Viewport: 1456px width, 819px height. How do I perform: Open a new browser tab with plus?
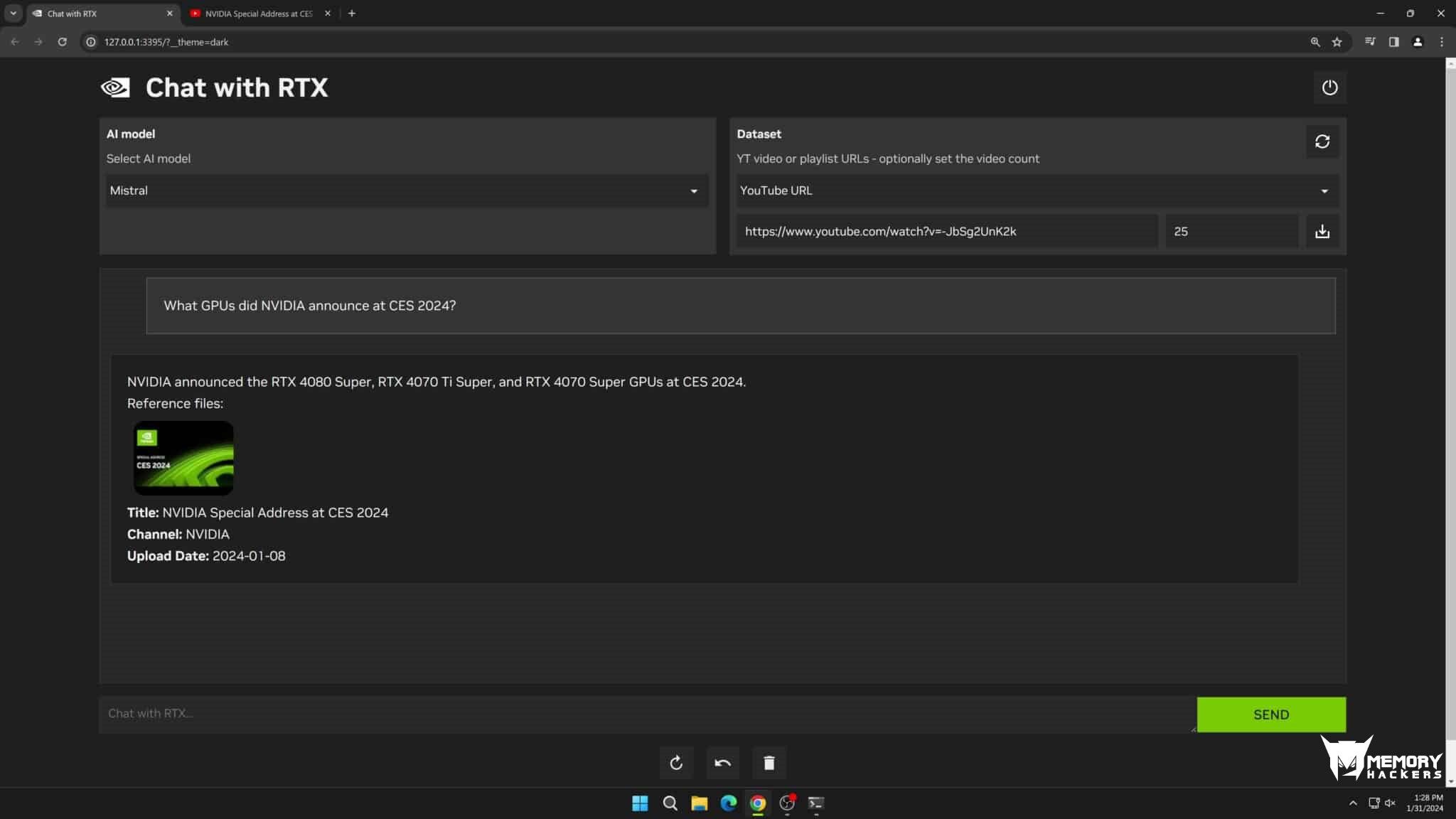pyautogui.click(x=352, y=14)
